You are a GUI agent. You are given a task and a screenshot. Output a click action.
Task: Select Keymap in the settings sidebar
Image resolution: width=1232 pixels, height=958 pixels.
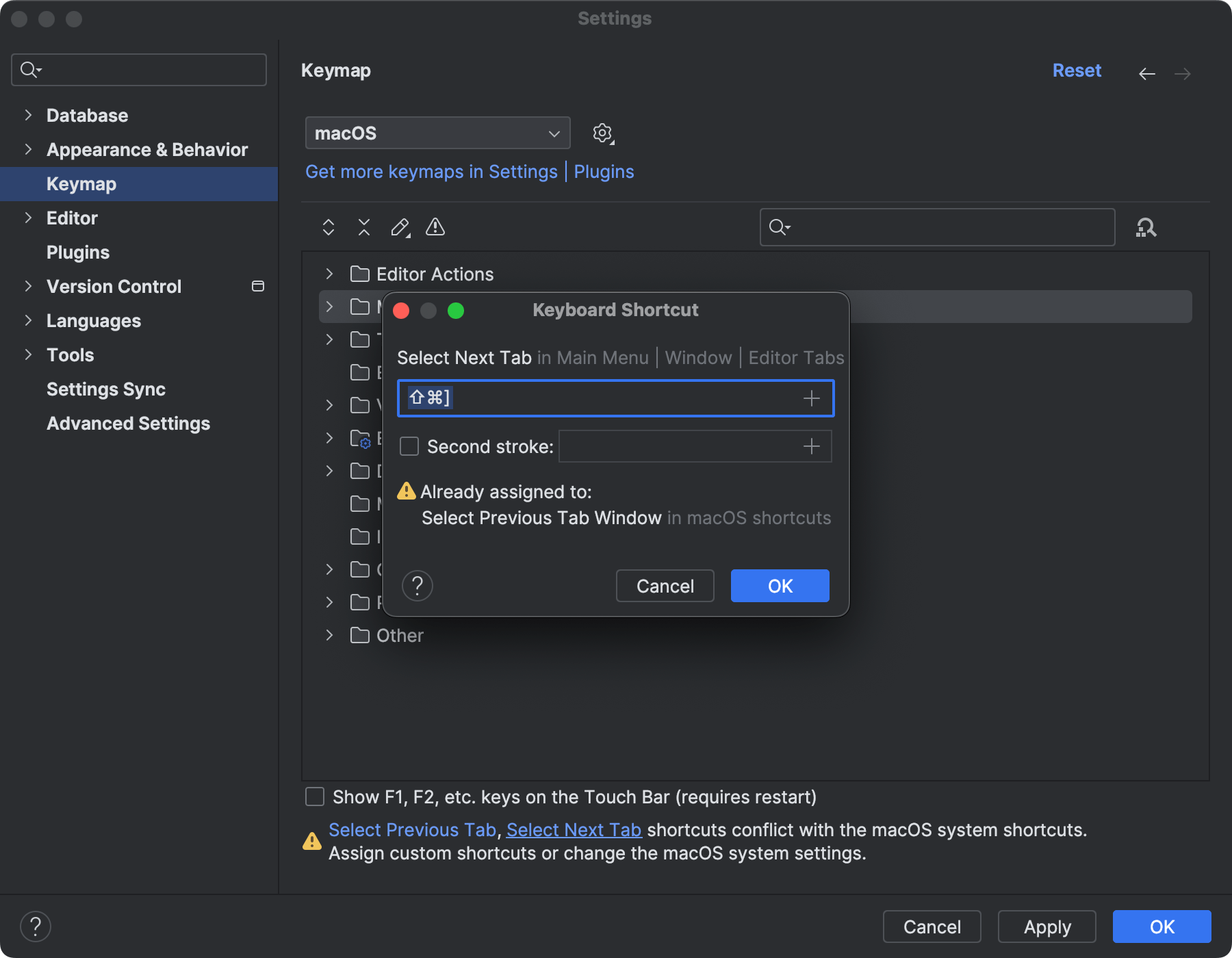81,183
